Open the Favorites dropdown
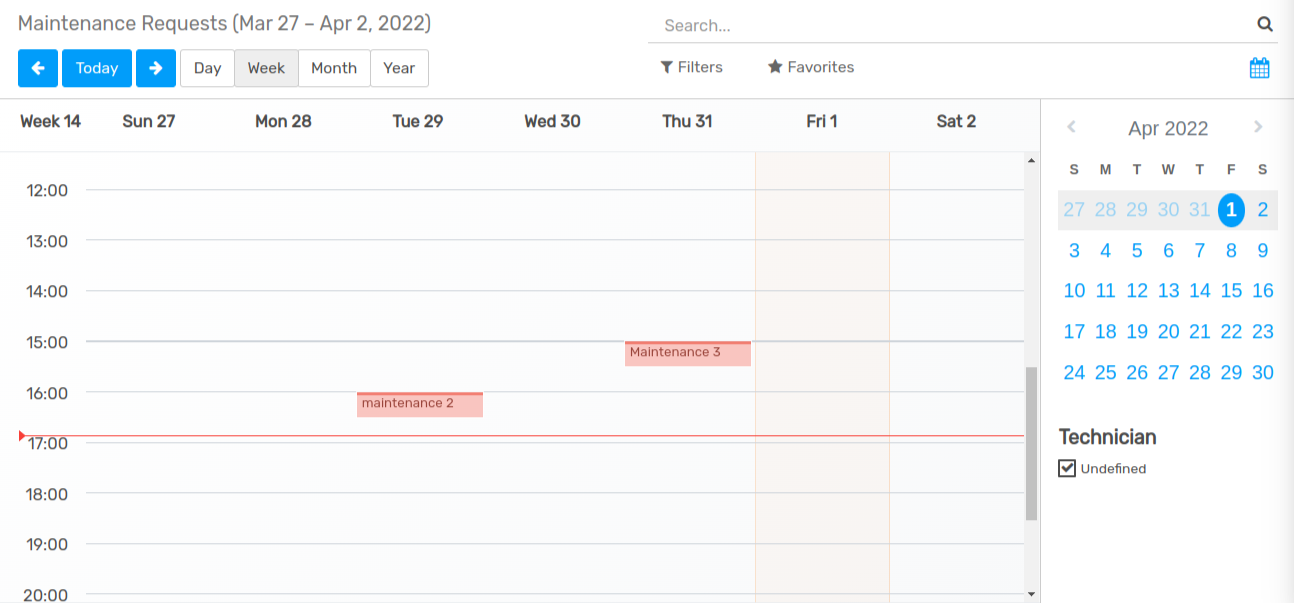The image size is (1294, 603). 810,67
